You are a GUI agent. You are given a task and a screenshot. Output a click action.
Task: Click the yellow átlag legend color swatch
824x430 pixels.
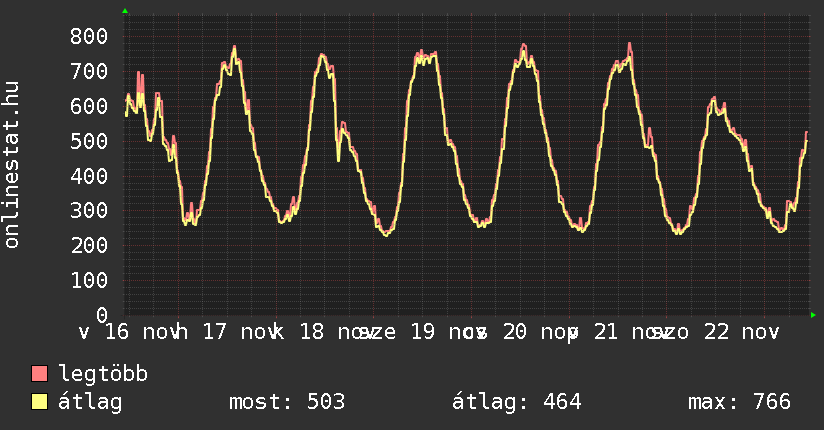40,403
